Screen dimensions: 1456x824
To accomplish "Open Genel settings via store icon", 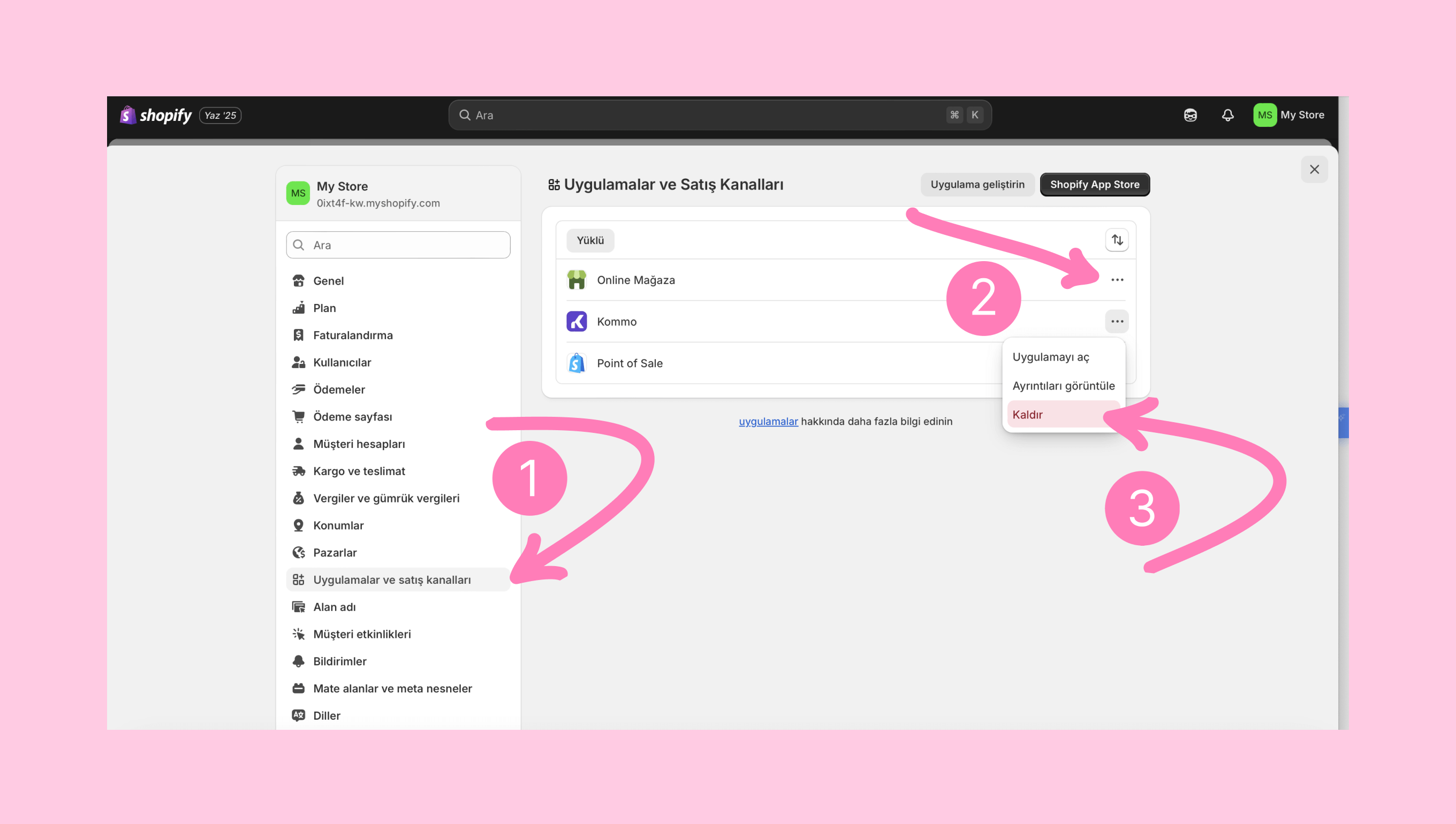I will [x=298, y=281].
